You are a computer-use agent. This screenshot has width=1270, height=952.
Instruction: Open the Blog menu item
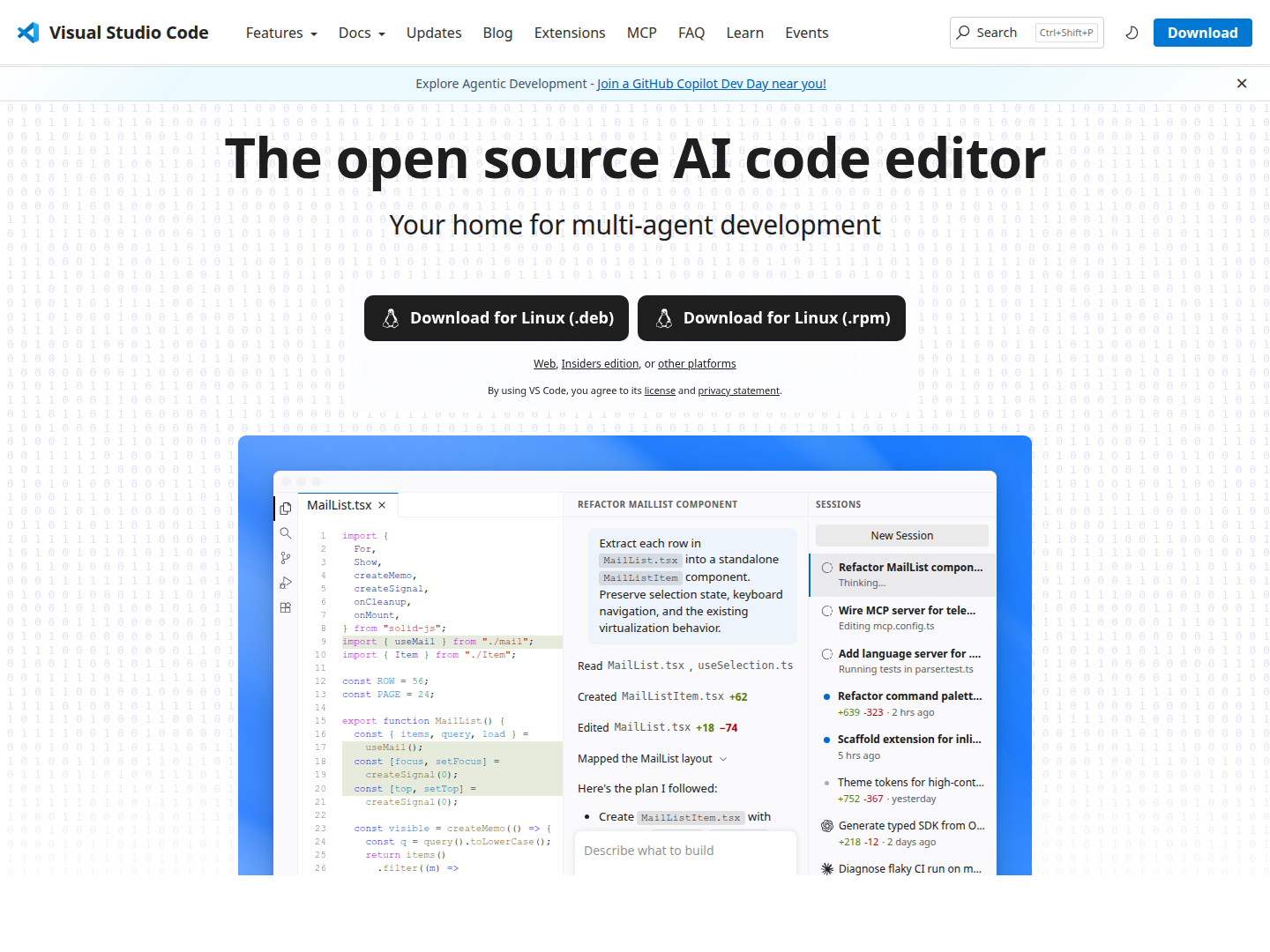point(497,33)
